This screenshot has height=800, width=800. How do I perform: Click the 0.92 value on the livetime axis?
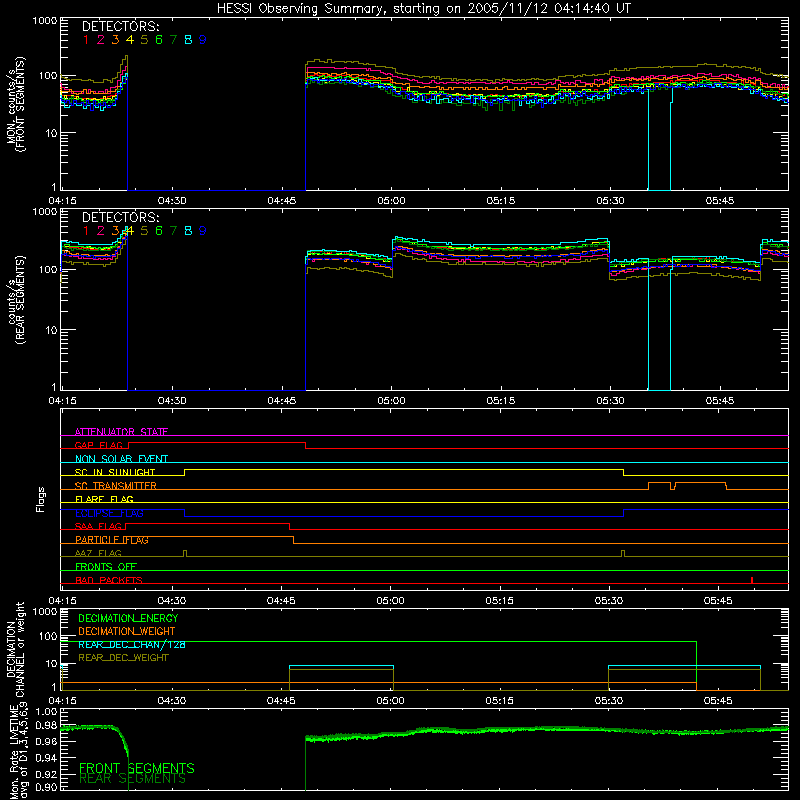pyautogui.click(x=47, y=773)
